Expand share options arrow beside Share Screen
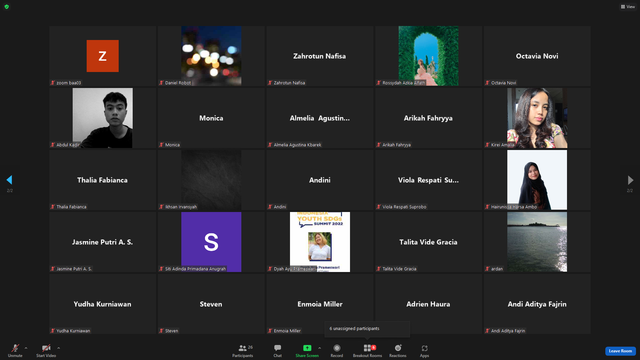640x360 pixels. point(320,348)
